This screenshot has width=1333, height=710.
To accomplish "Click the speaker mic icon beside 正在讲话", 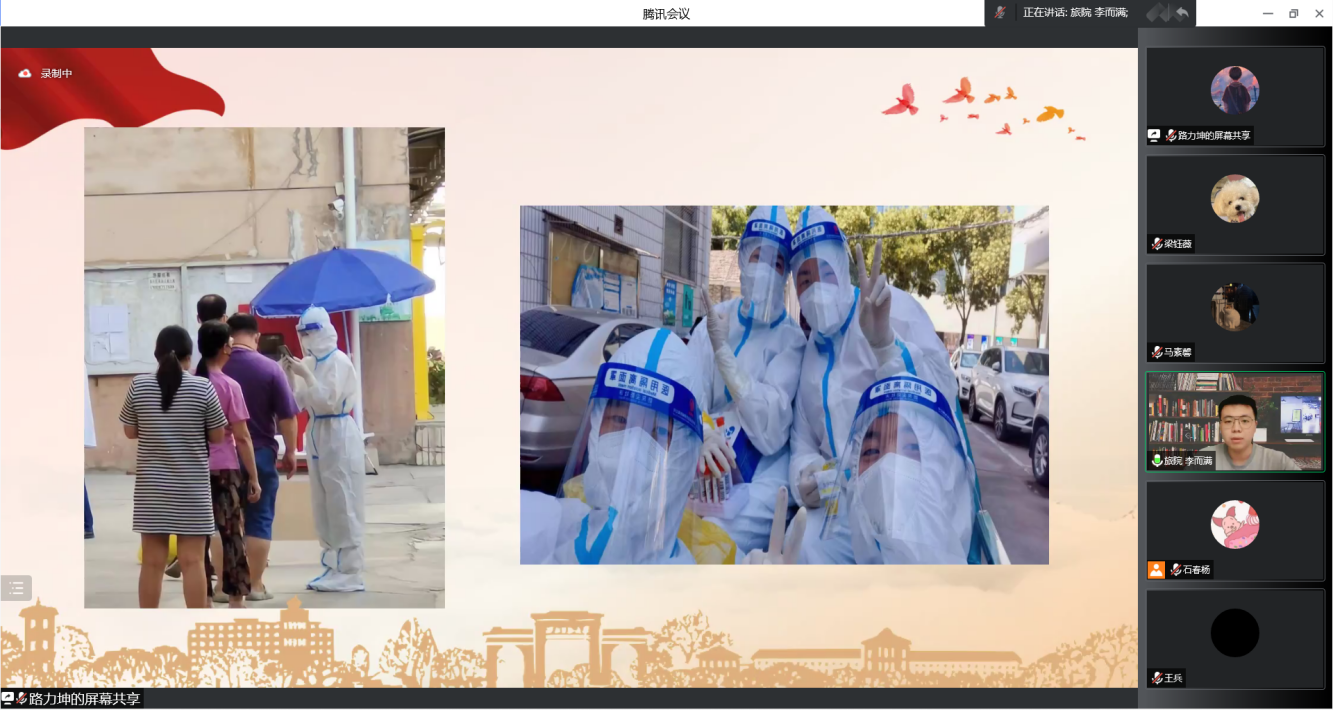I will 1000,12.
